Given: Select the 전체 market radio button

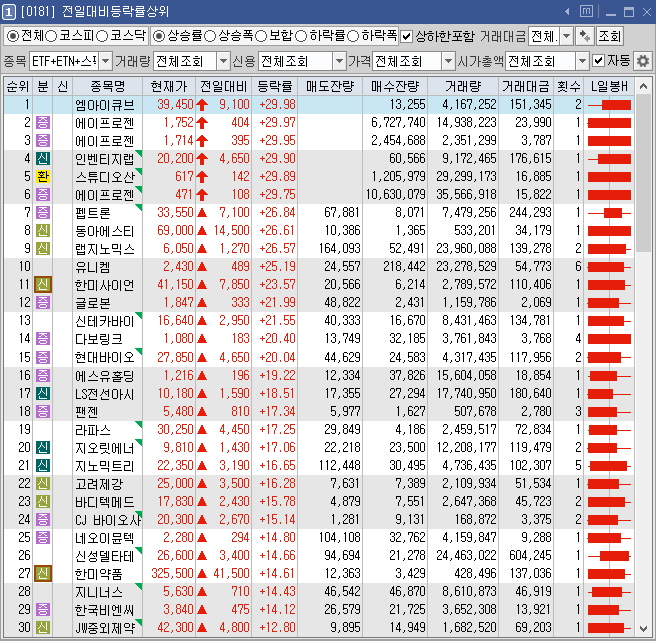Looking at the screenshot, I should tap(13, 36).
